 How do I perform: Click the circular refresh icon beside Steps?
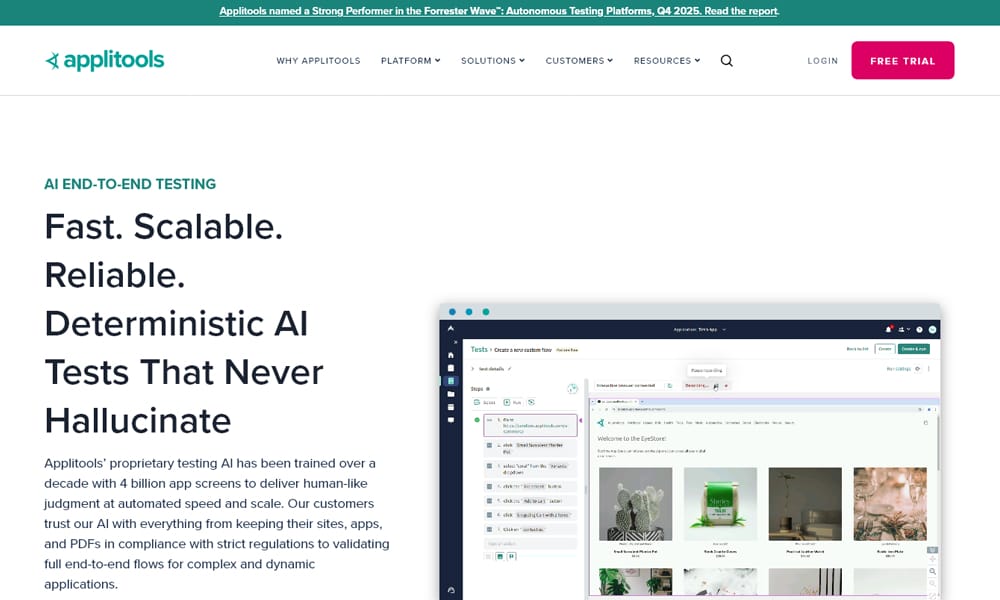point(573,388)
